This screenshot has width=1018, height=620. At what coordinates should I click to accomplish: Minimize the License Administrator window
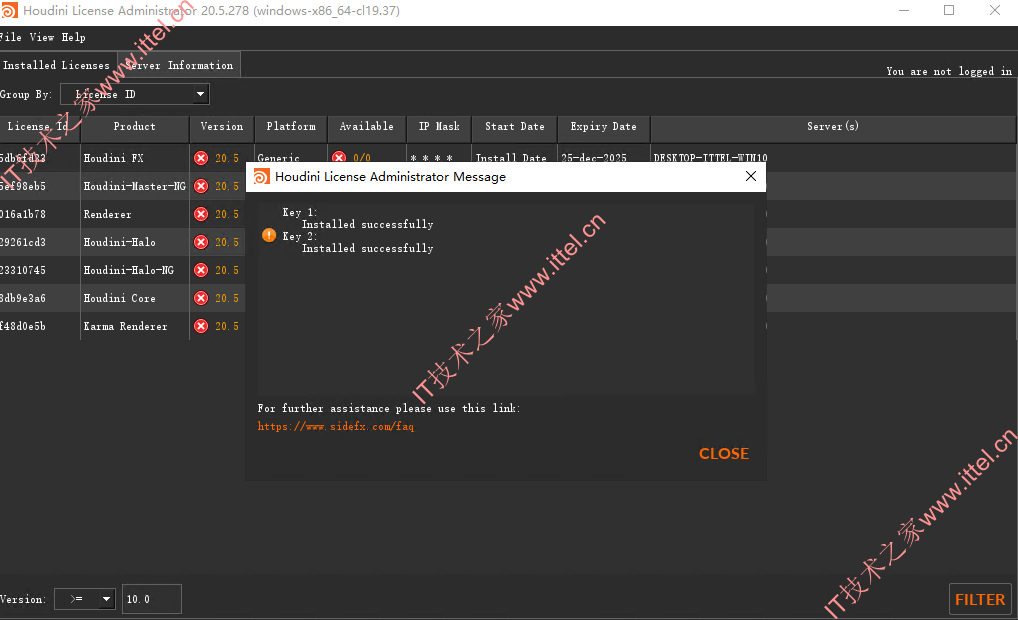(904, 10)
